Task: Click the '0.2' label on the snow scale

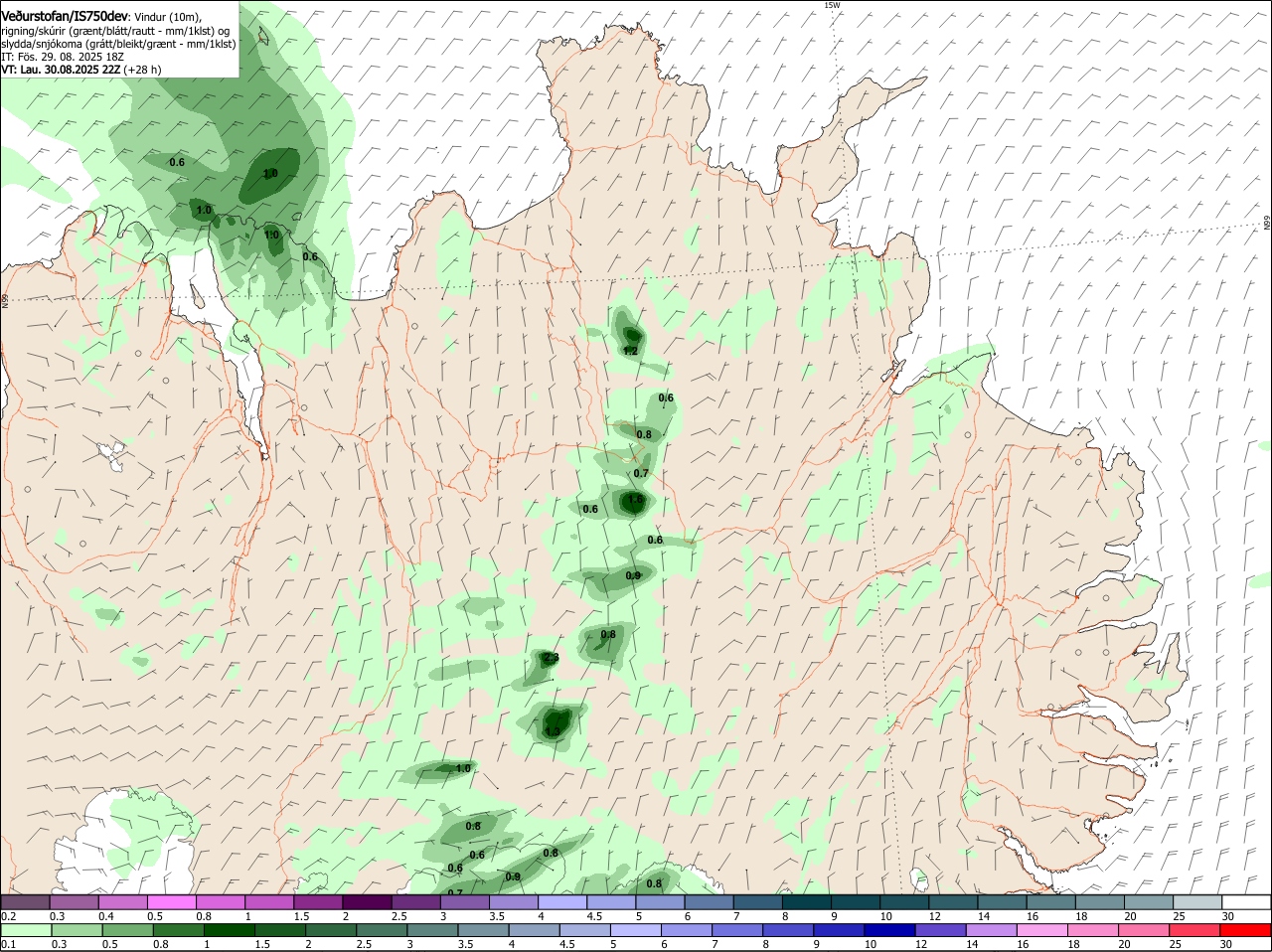Action: [x=8, y=916]
